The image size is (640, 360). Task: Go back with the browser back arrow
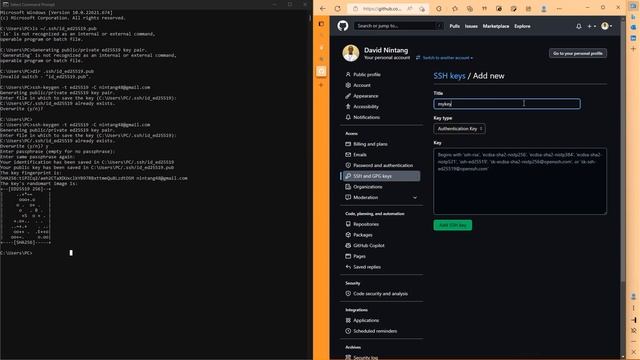click(x=322, y=9)
